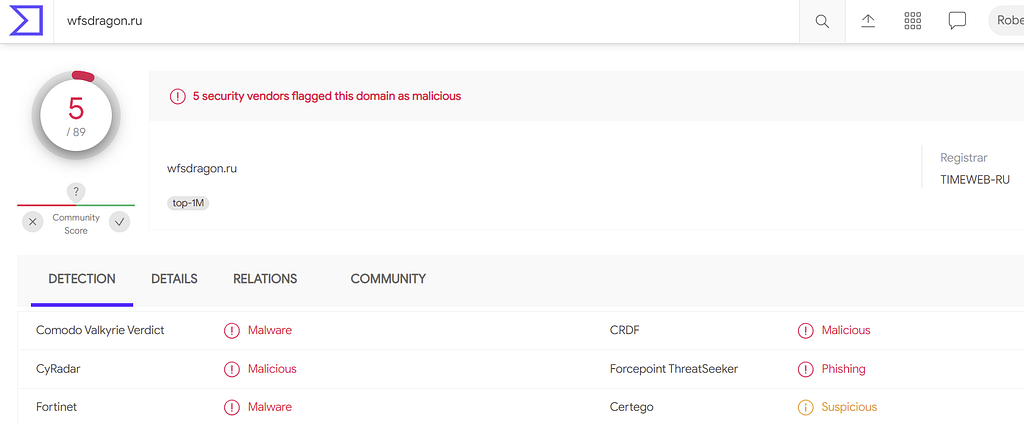
Task: Open the user account button
Action: (x=1006, y=21)
